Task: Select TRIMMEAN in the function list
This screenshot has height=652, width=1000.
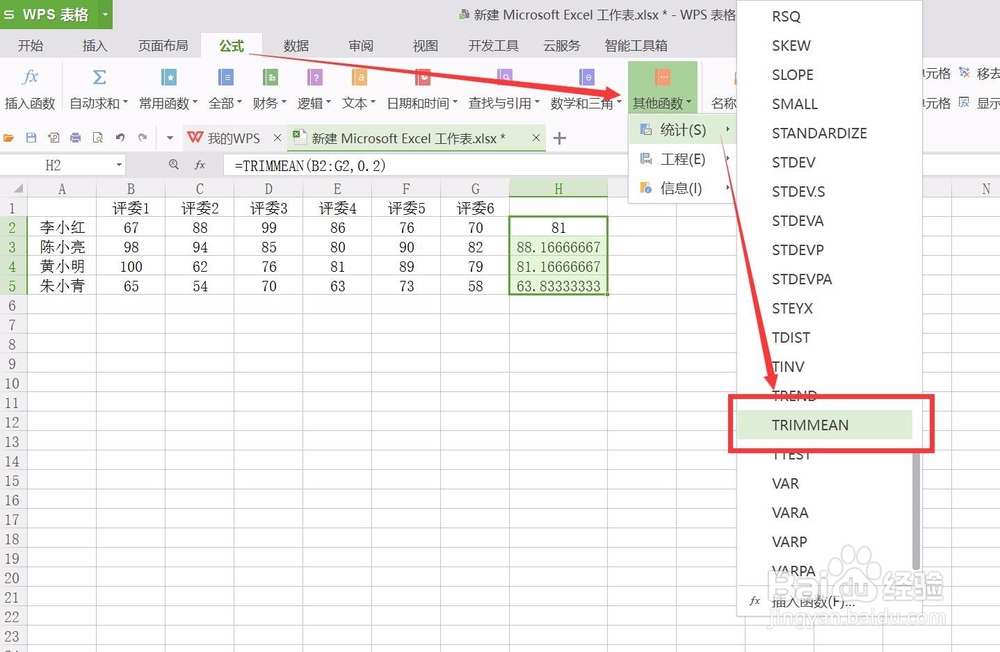Action: coord(825,425)
